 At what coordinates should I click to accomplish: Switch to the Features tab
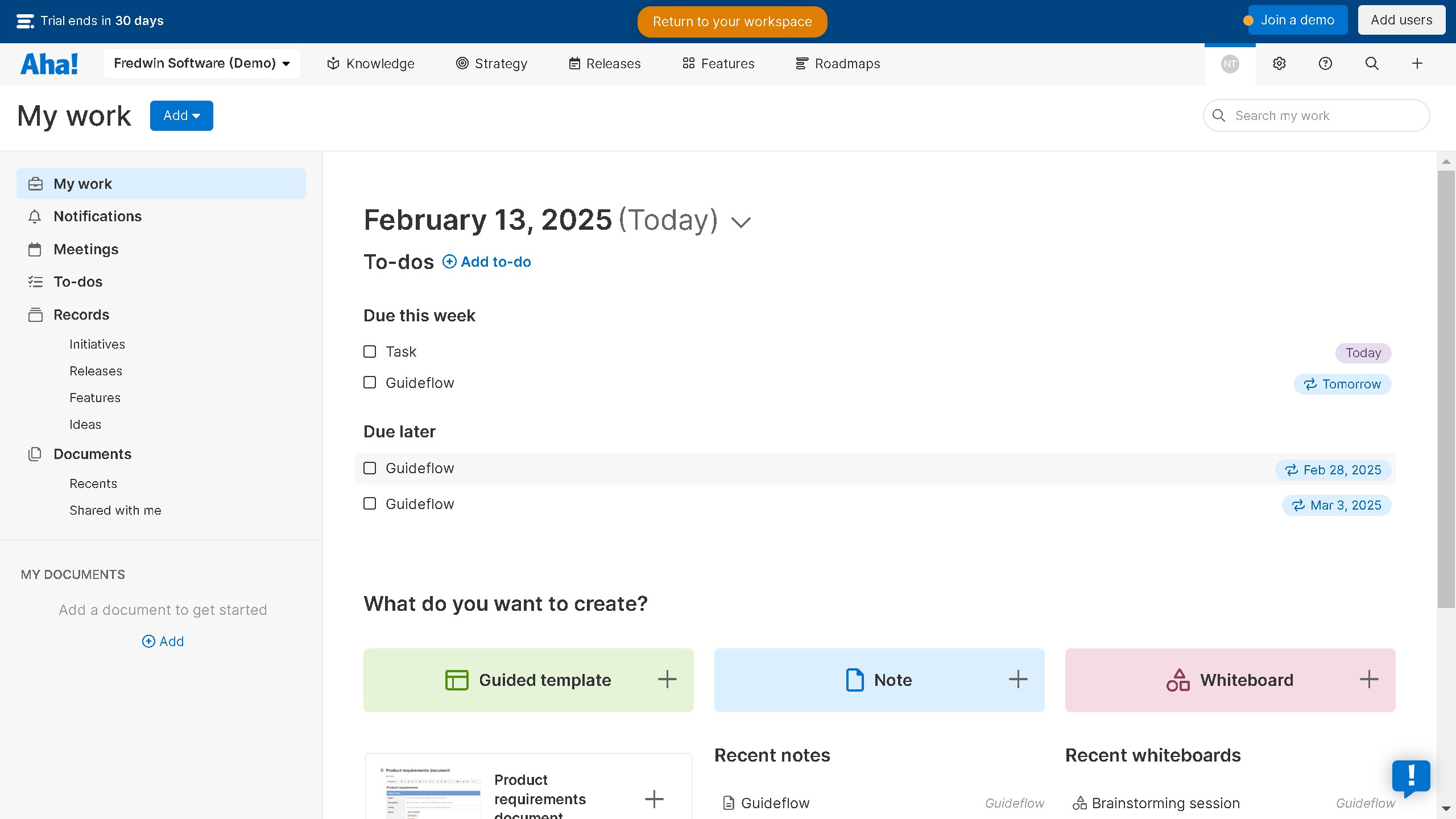[x=717, y=63]
